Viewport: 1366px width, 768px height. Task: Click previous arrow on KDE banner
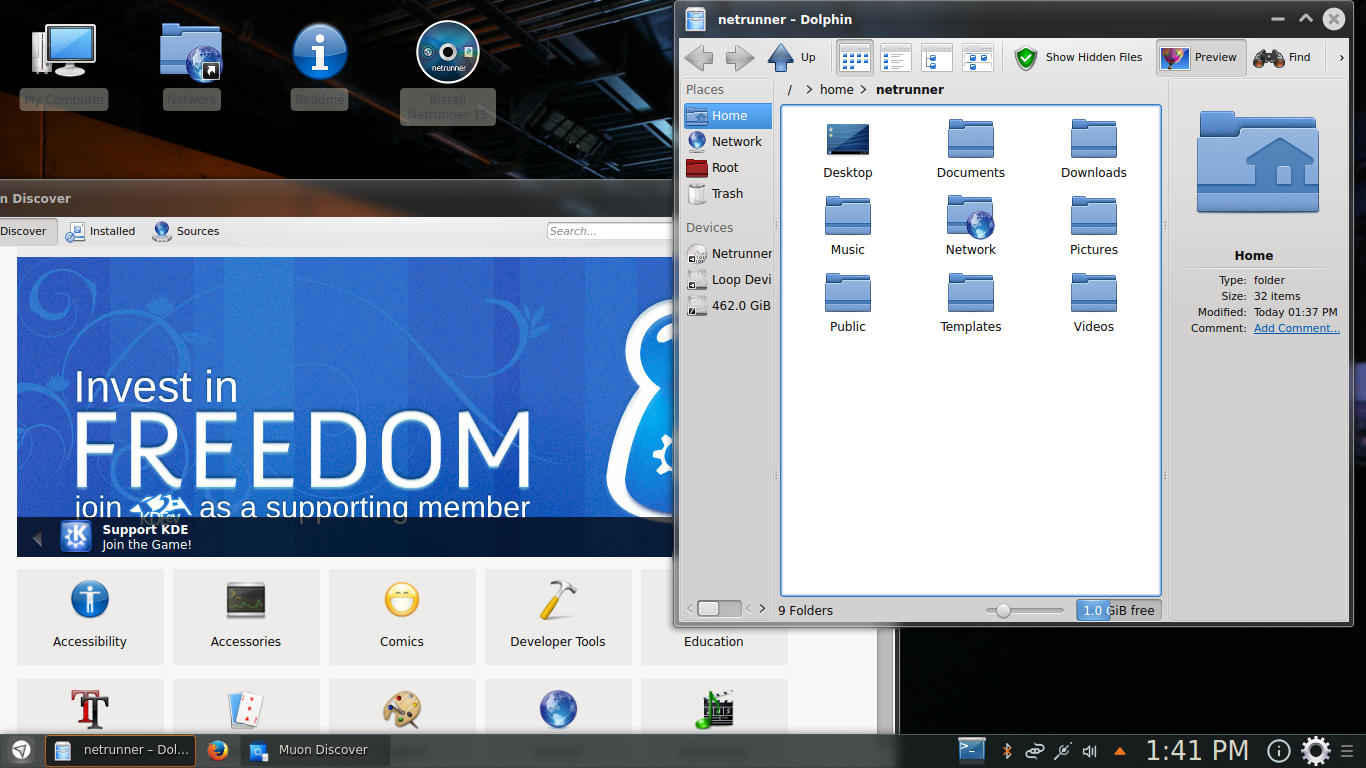(37, 539)
